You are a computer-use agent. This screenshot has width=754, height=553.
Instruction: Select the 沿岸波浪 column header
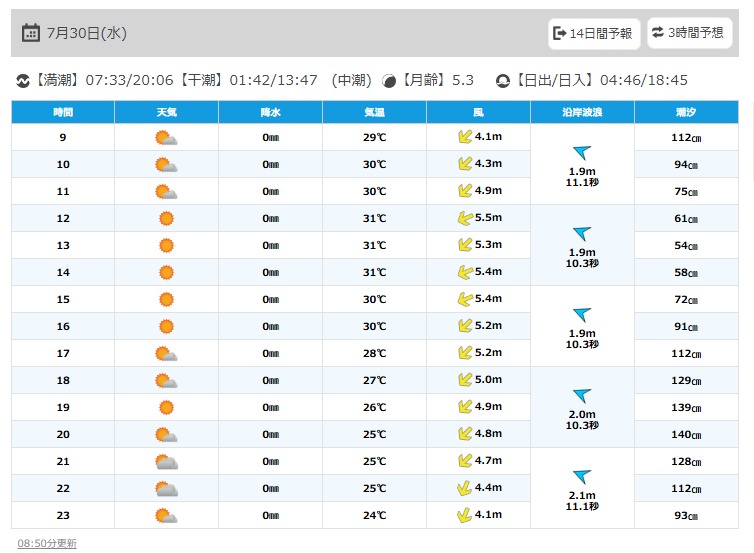coord(582,112)
